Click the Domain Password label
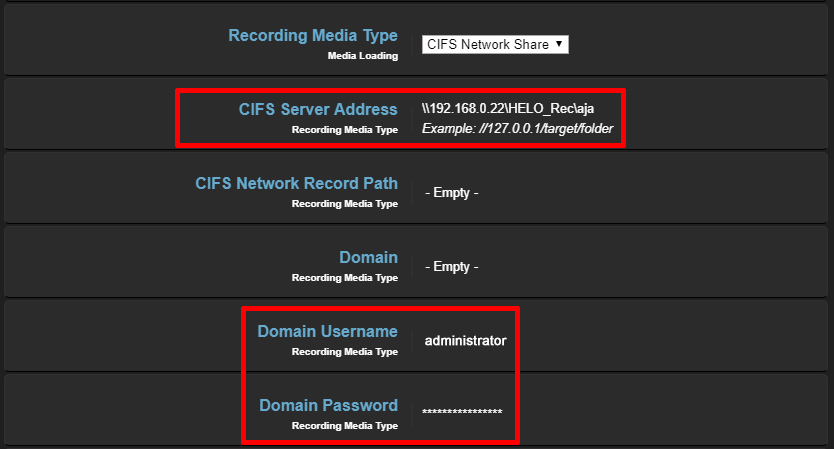Screen dimensions: 834x449 pos(328,405)
